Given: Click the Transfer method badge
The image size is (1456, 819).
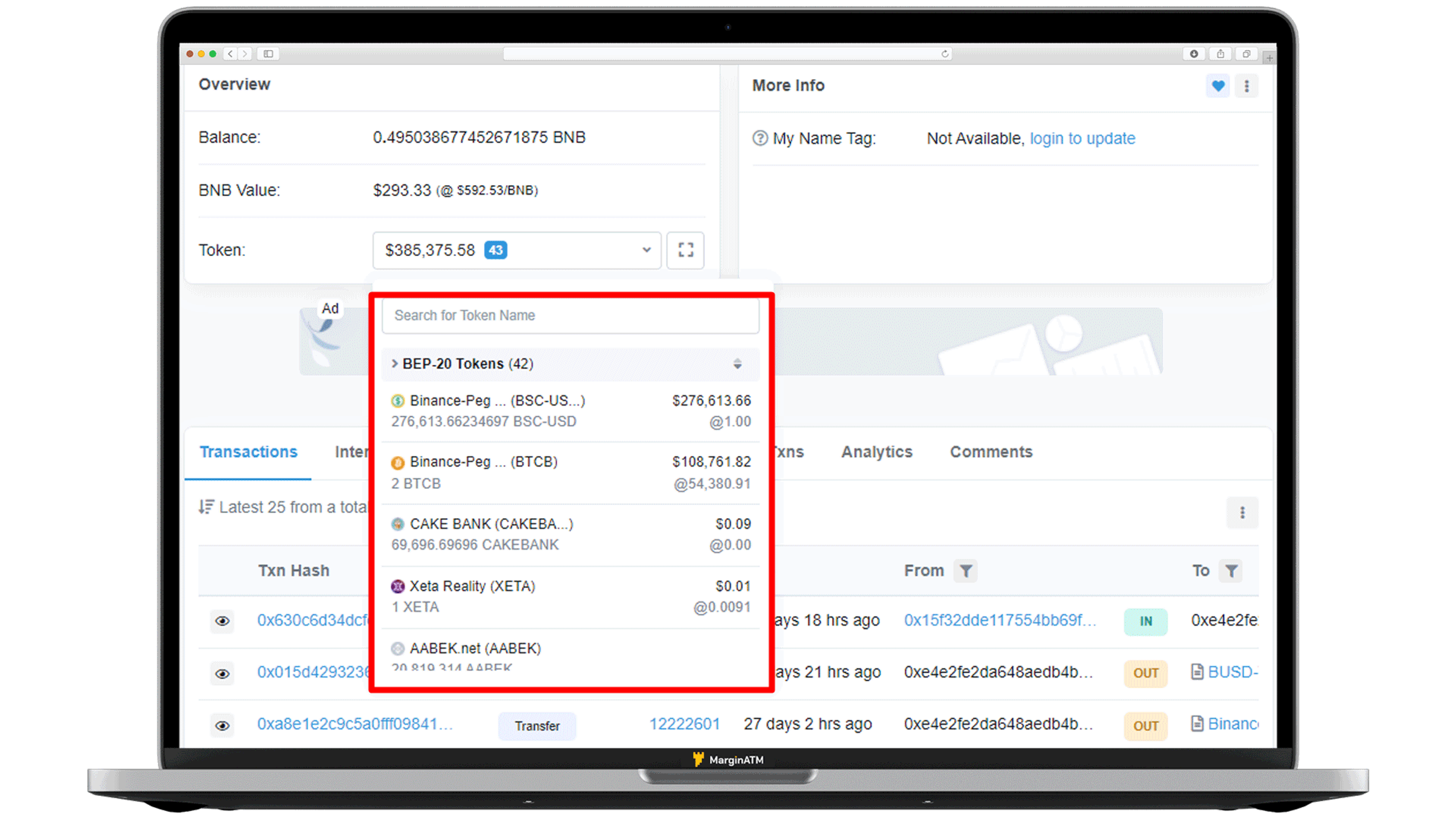Looking at the screenshot, I should [537, 726].
